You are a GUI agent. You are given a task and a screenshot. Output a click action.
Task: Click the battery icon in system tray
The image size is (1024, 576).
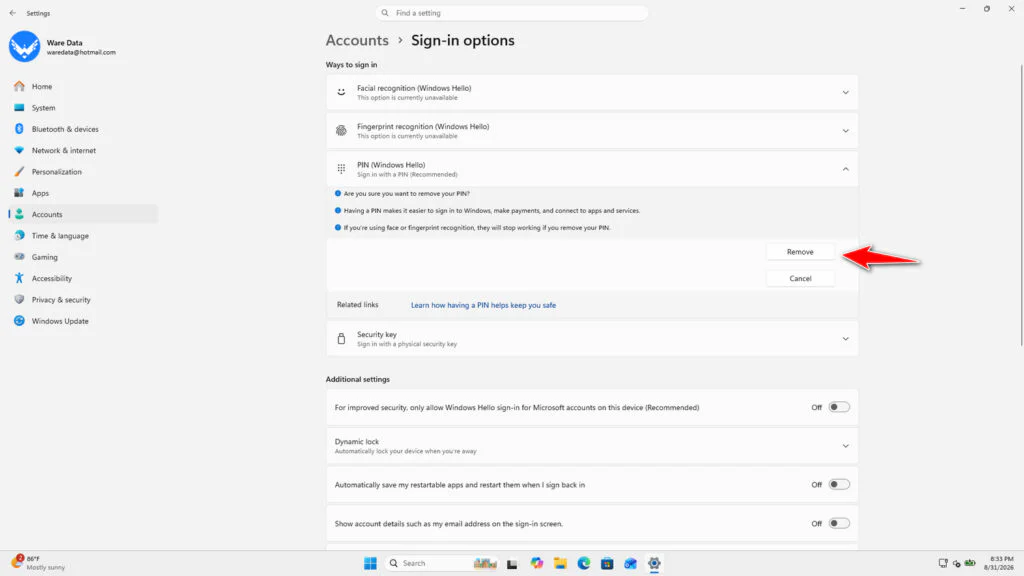coord(970,563)
